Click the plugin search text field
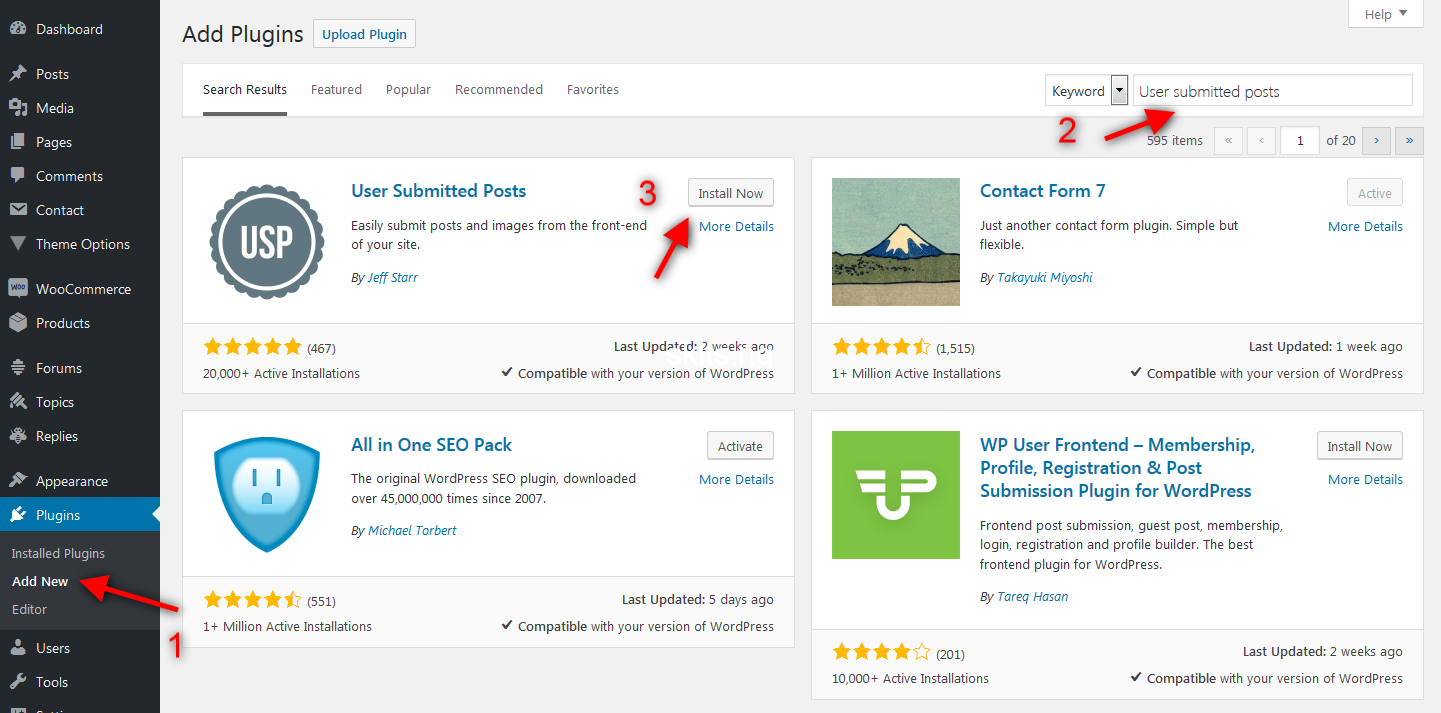 click(1272, 91)
